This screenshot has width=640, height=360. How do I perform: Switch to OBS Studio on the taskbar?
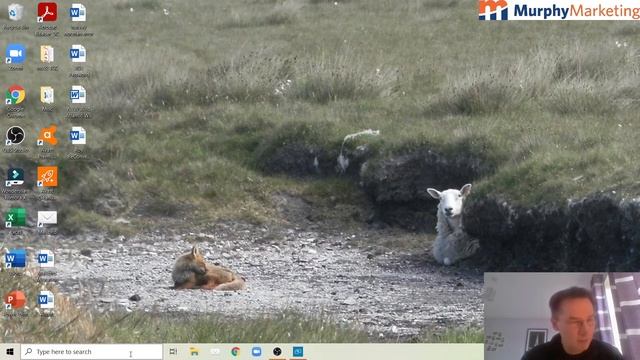277,351
